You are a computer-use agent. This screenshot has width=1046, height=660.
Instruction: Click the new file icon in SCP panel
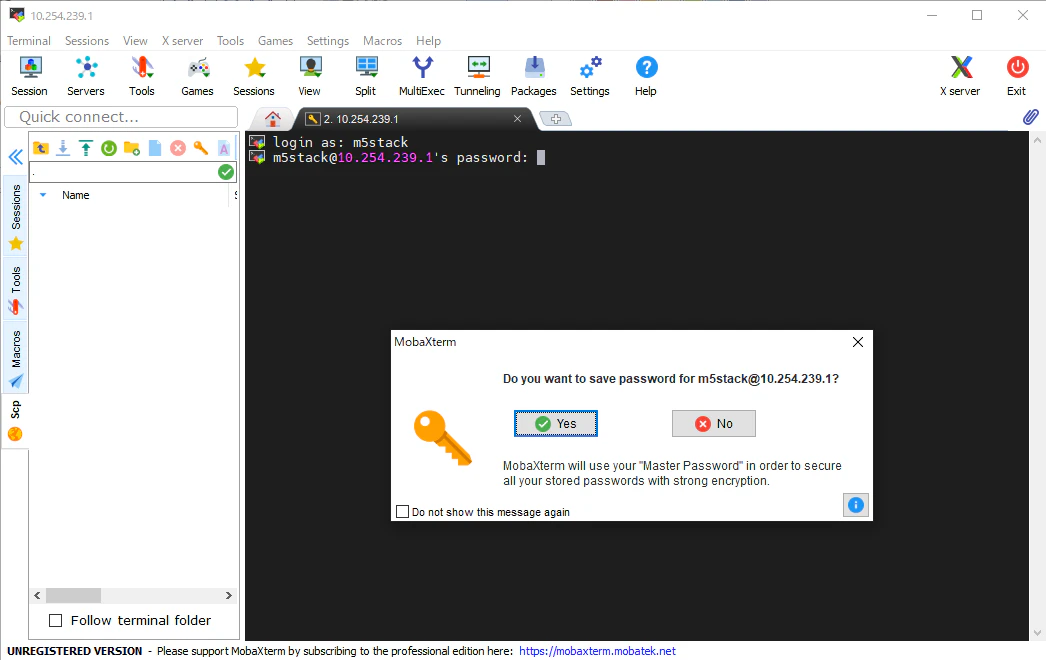(155, 148)
